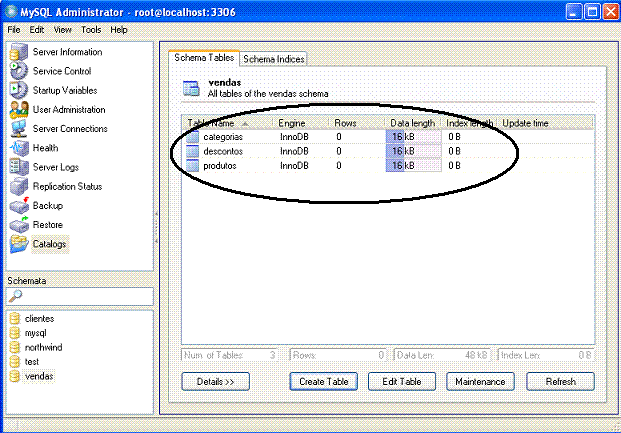Click the MySQL Administrator title bar icon
This screenshot has width=621, height=433.
coord(11,12)
